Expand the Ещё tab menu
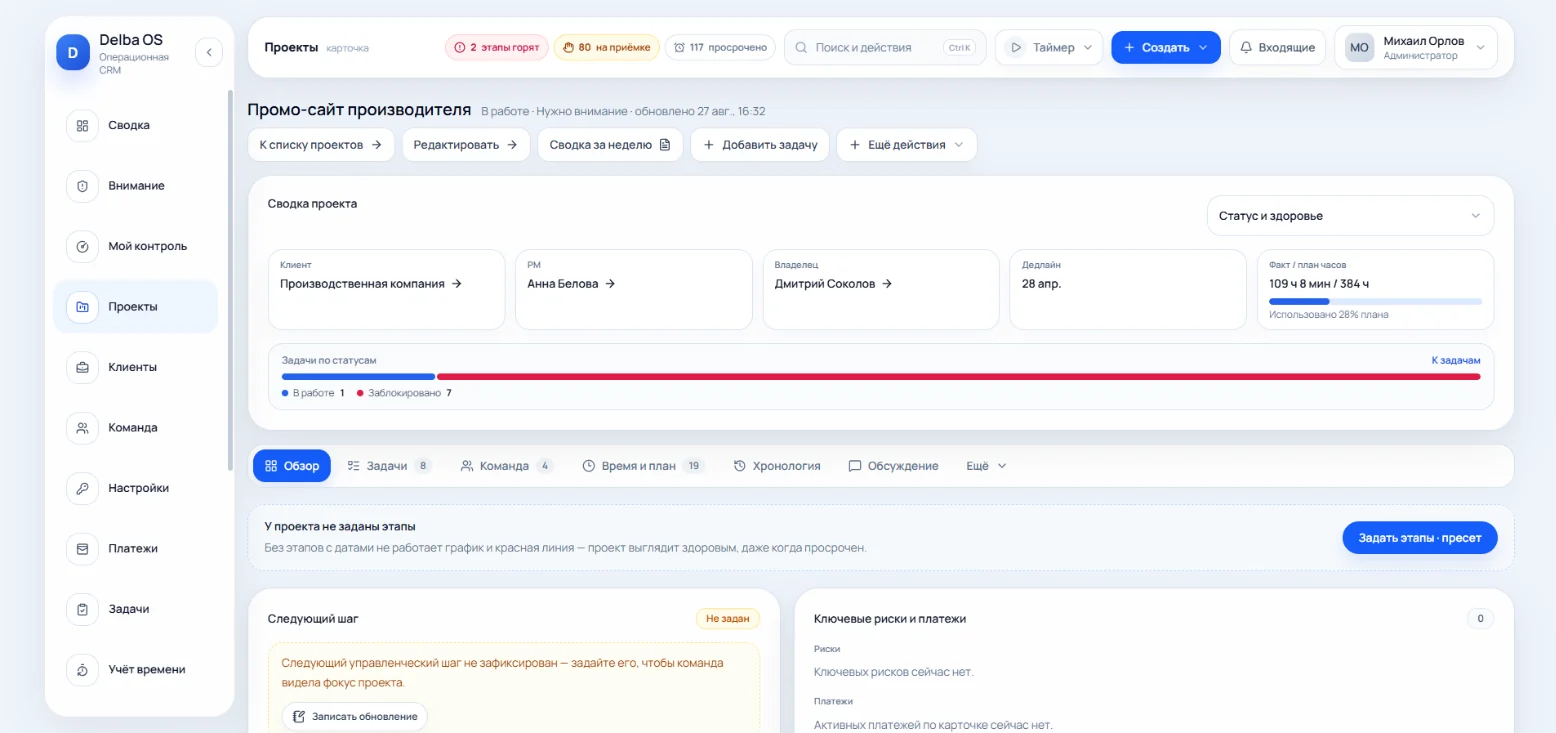The image size is (1556, 733). point(986,466)
